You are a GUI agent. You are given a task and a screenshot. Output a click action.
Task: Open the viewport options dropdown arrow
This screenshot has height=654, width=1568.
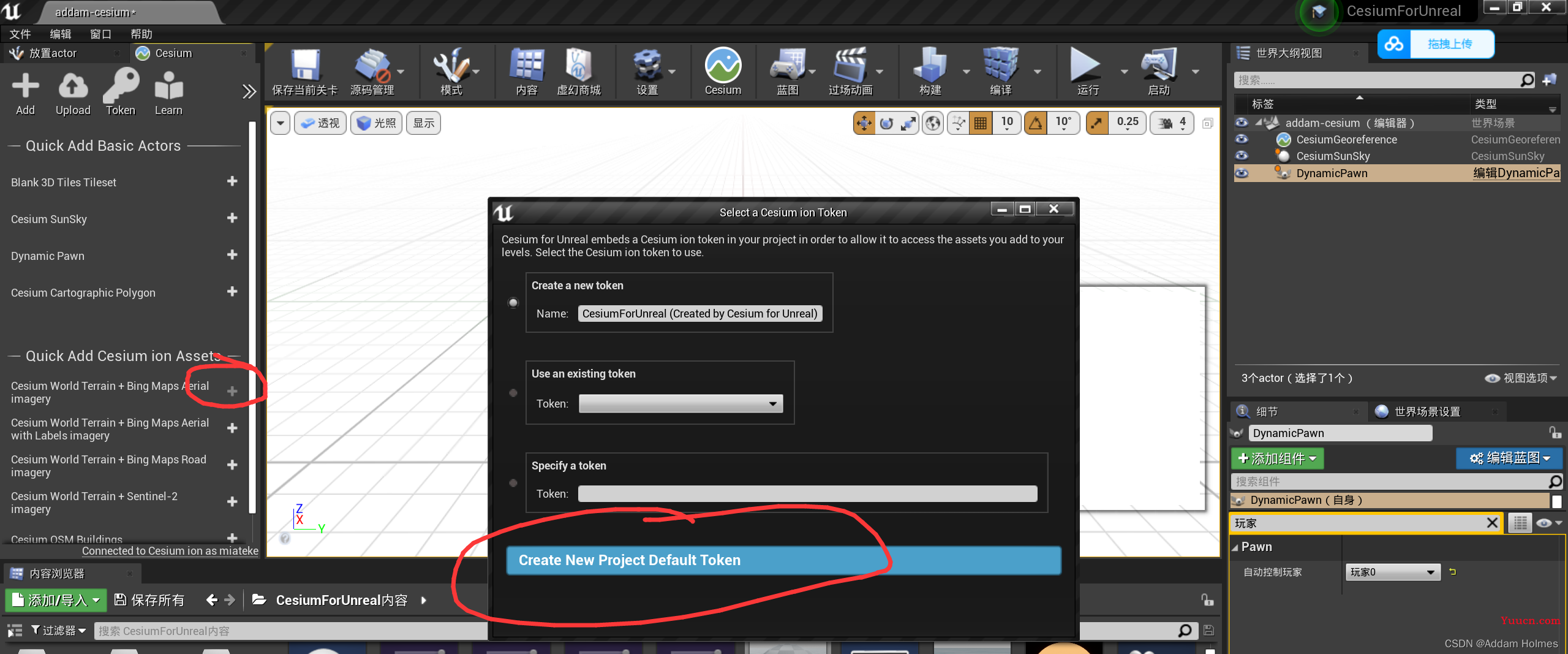pyautogui.click(x=280, y=123)
